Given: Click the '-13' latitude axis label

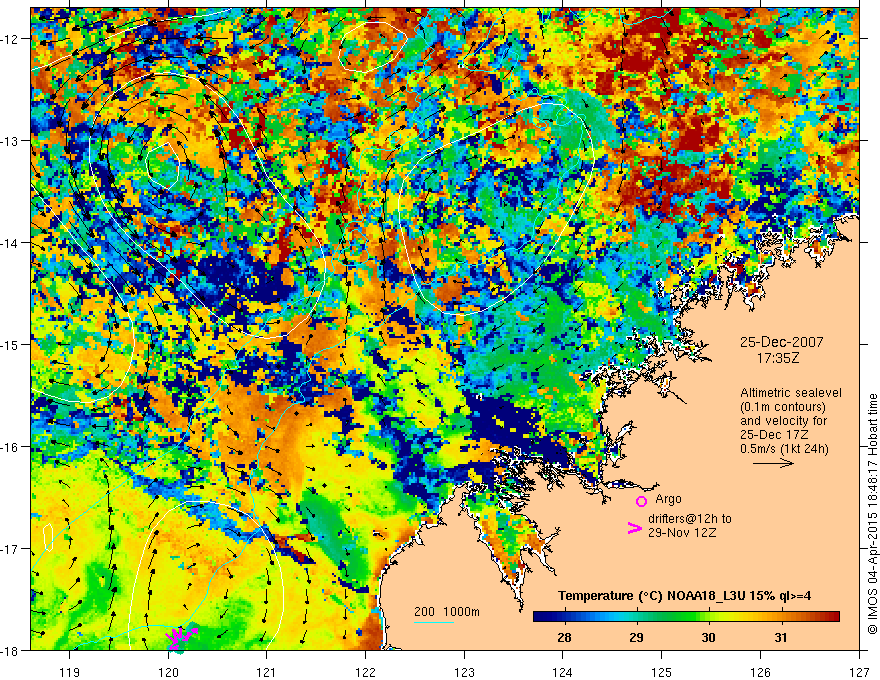Looking at the screenshot, I should click(x=10, y=141).
